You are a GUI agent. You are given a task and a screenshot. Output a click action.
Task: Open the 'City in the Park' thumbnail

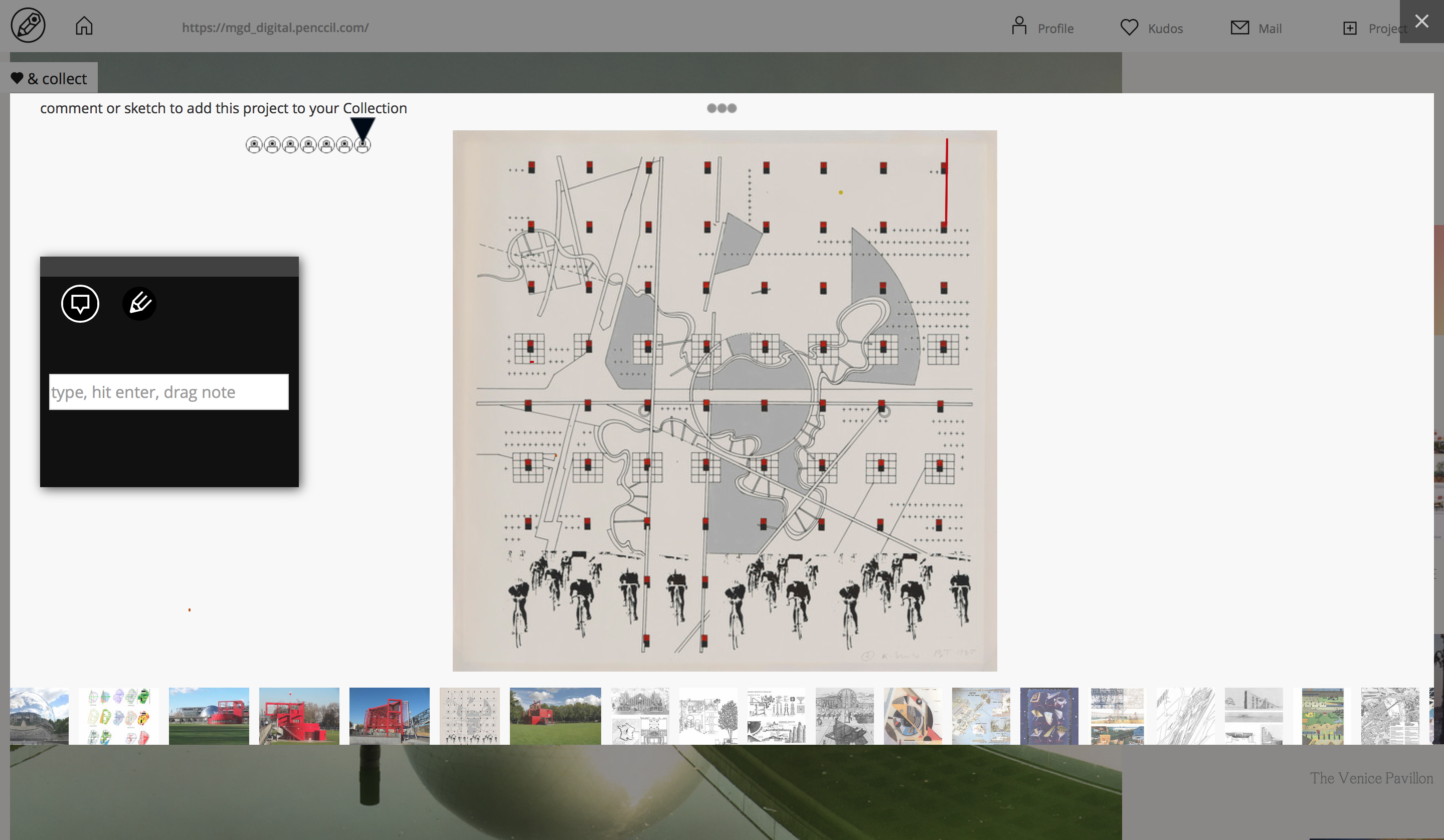pyautogui.click(x=981, y=716)
